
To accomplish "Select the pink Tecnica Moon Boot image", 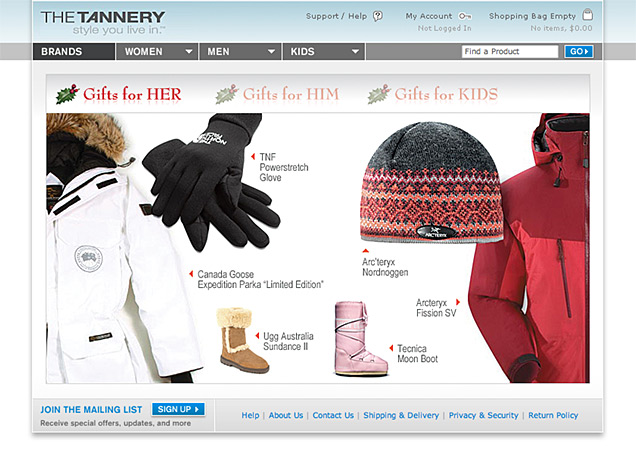I will tap(360, 339).
